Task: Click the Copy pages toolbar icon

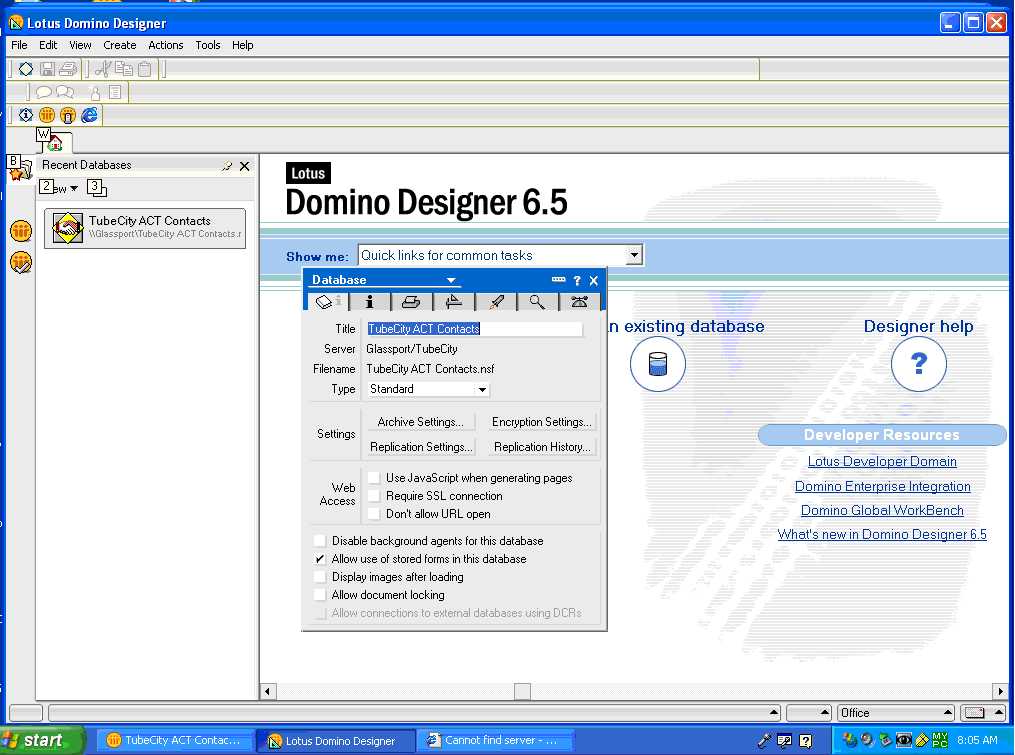Action: pos(124,69)
